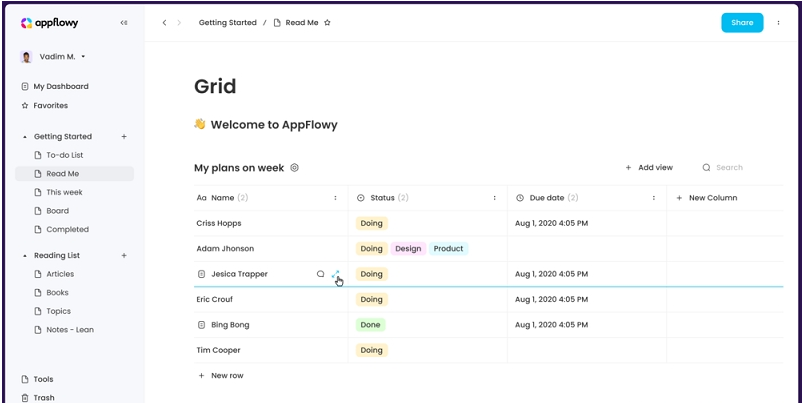Screen dimensions: 805x403
Task: Click the Grid page title
Action: tap(215, 86)
